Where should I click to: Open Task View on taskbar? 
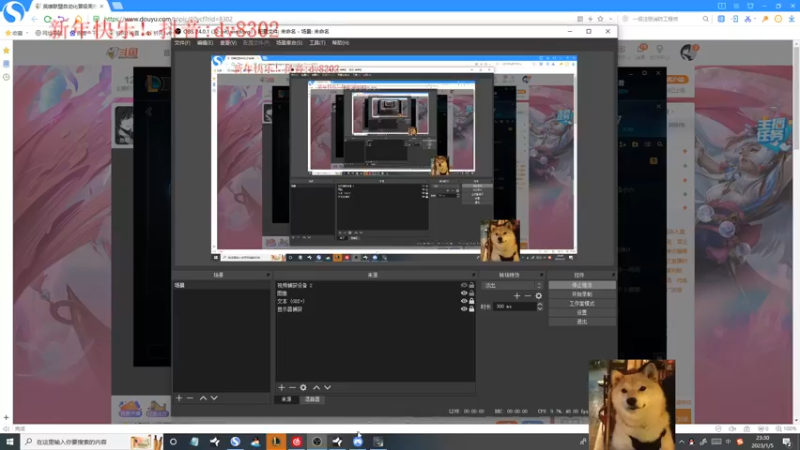173,441
